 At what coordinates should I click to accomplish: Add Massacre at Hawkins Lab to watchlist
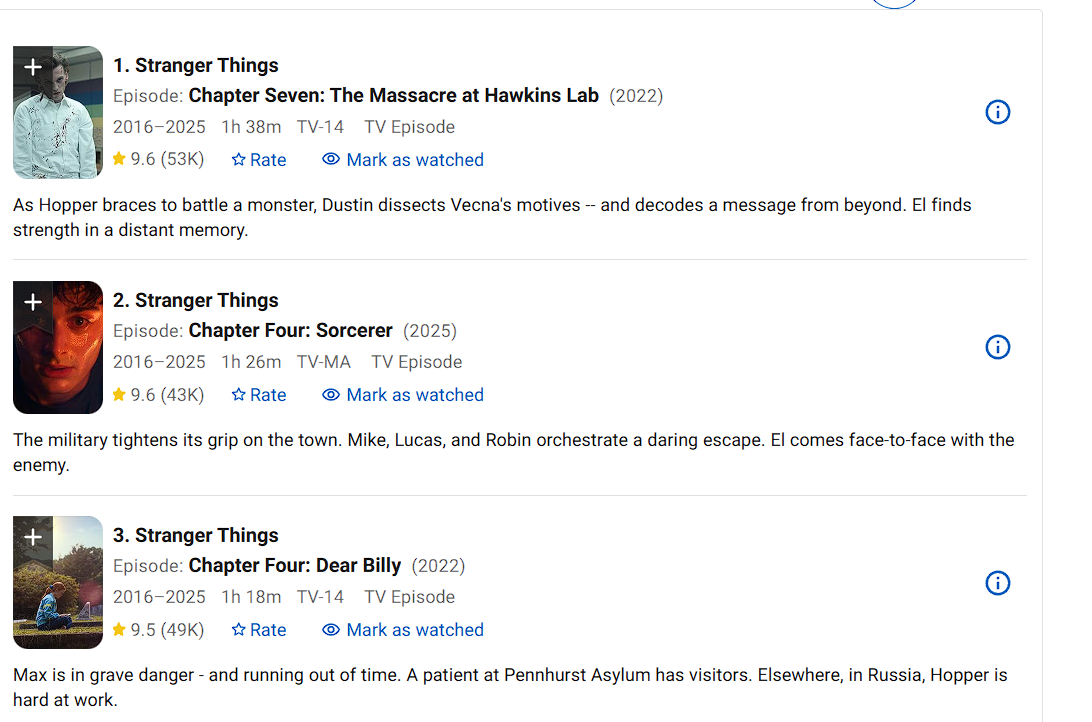coord(32,67)
